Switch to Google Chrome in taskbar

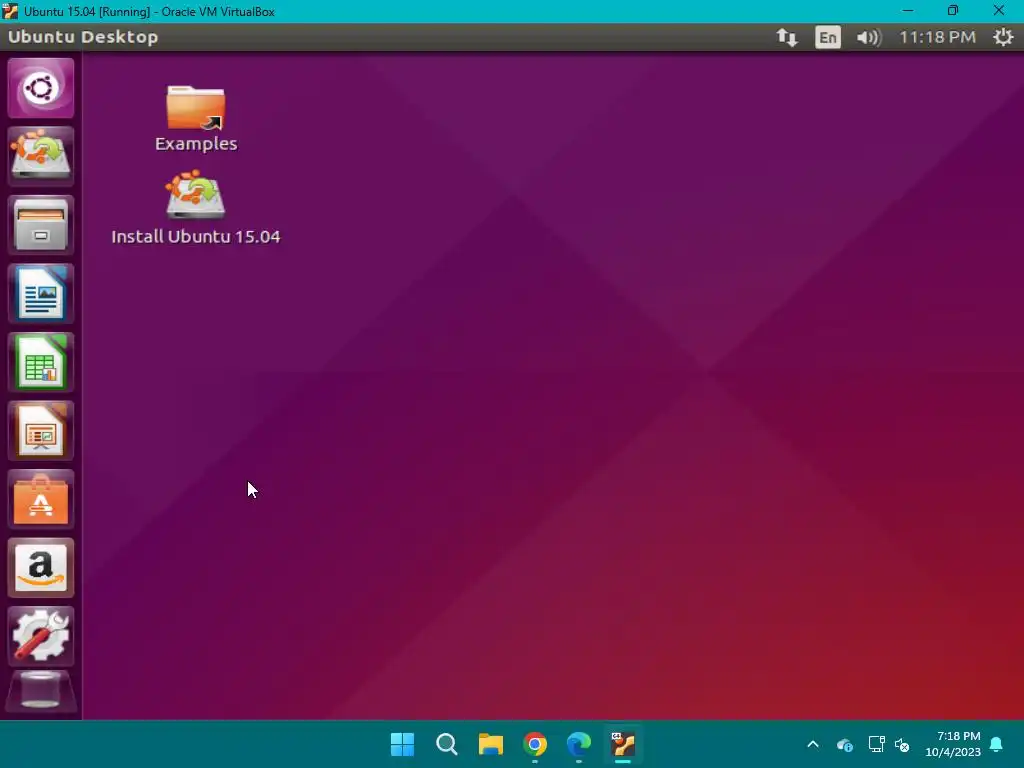pos(535,744)
